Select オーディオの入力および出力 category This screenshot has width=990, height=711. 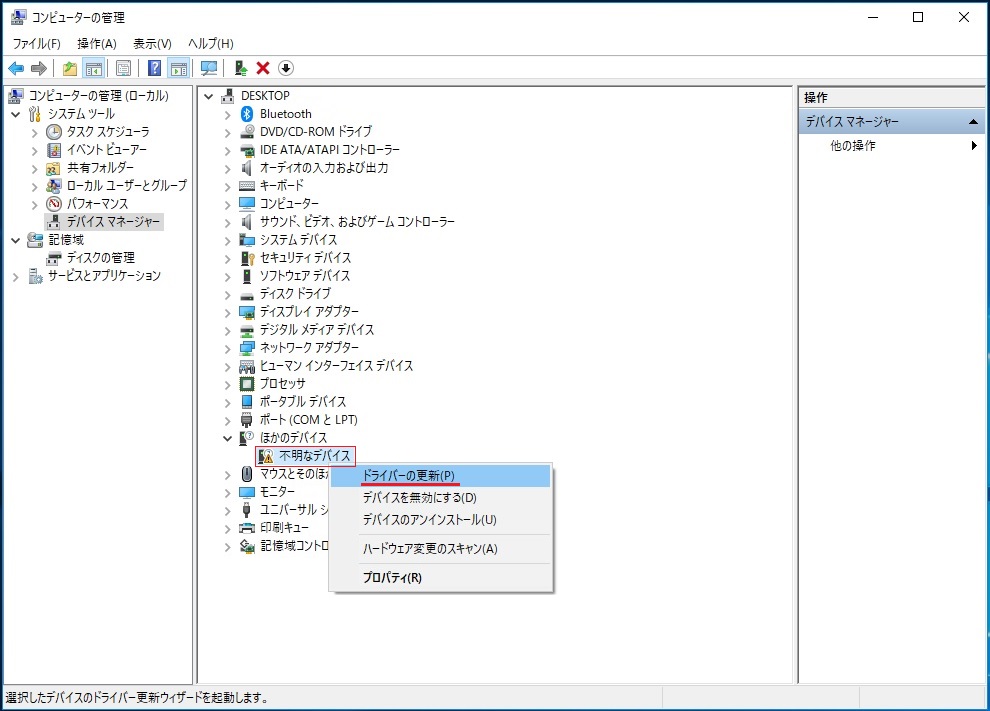pyautogui.click(x=324, y=168)
